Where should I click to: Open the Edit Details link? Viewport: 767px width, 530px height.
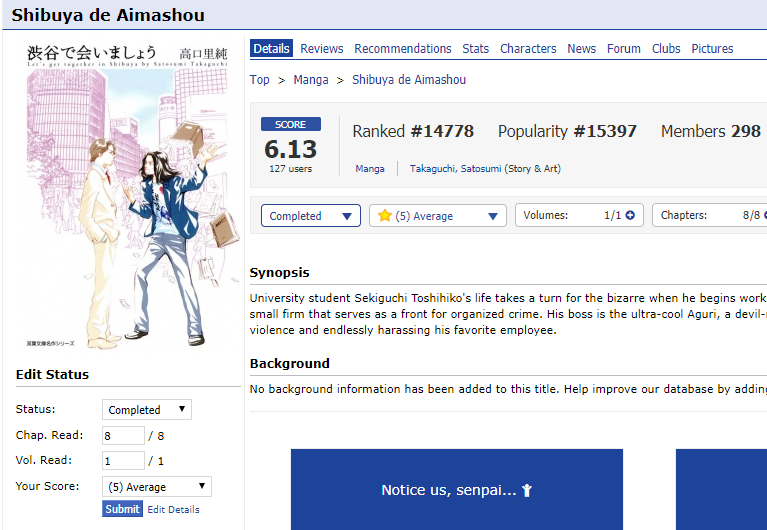coord(173,509)
